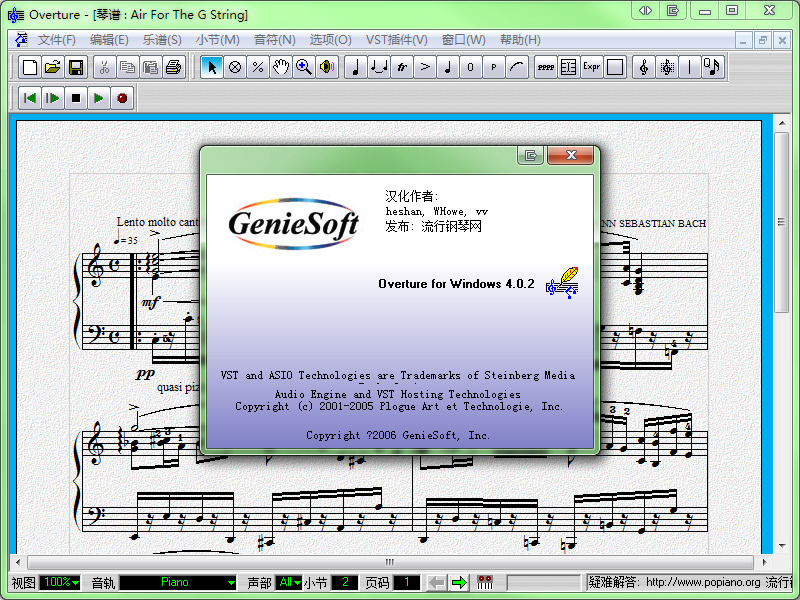This screenshot has height=600, width=800.
Task: Click the 'Overture for Windows 4.0.2' version text
Action: pyautogui.click(x=456, y=284)
